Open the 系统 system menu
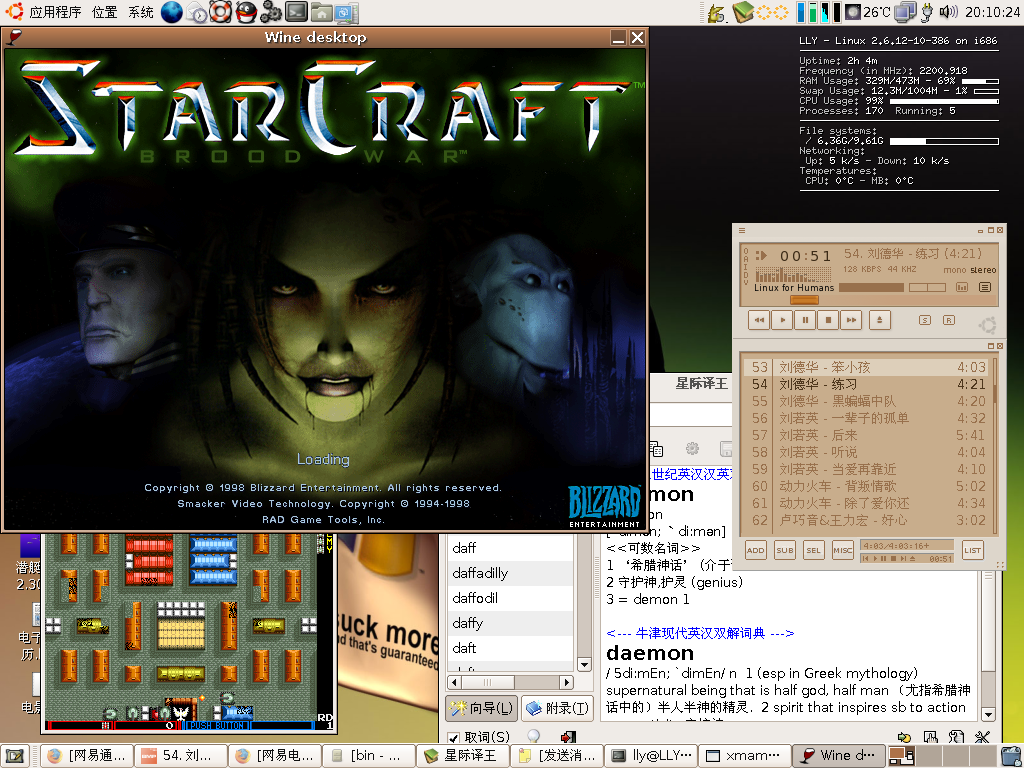Viewport: 1024px width, 768px height. click(x=140, y=12)
